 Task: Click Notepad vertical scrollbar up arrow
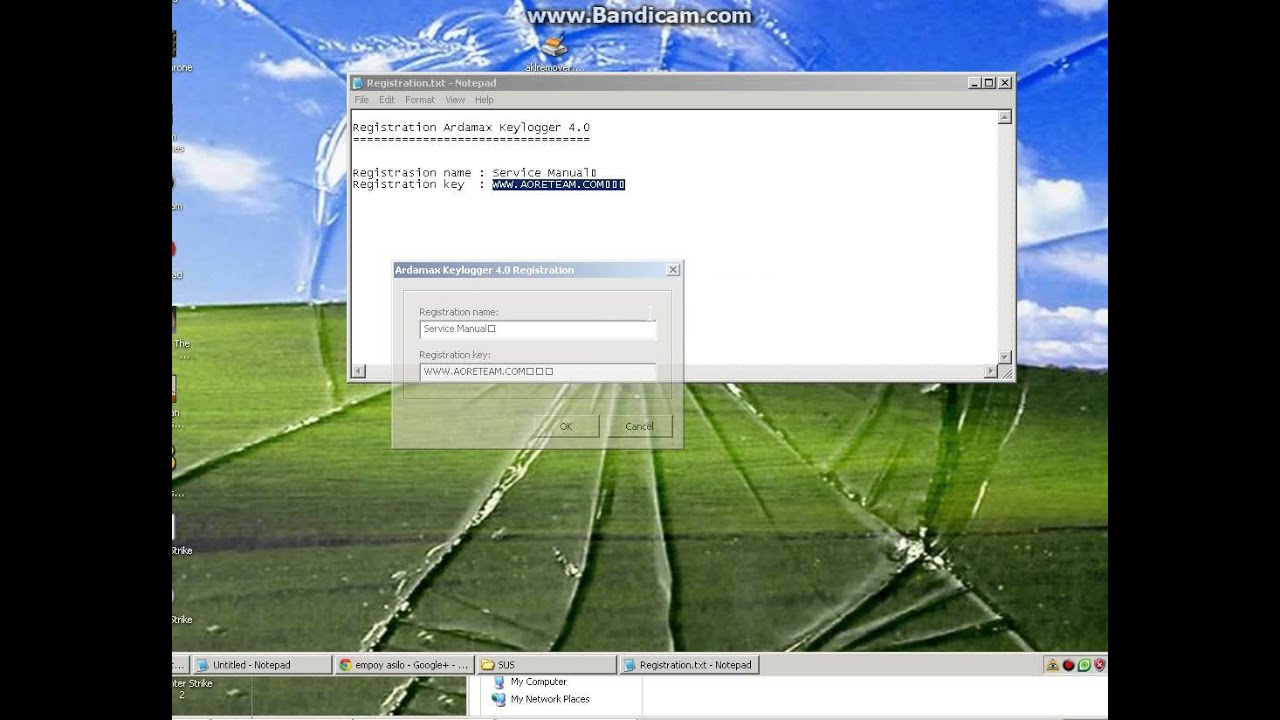coord(1005,117)
